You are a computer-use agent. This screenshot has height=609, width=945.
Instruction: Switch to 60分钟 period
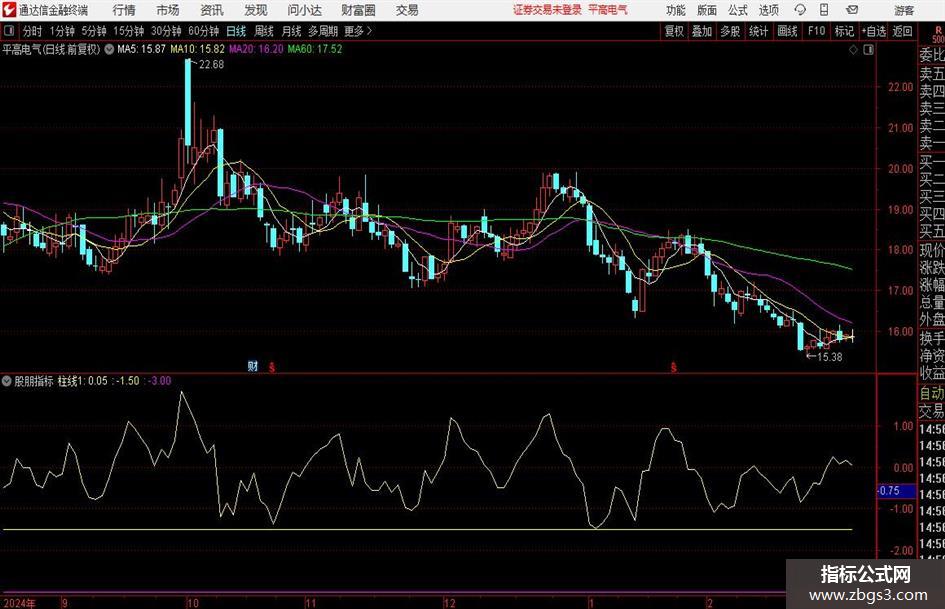(x=204, y=31)
